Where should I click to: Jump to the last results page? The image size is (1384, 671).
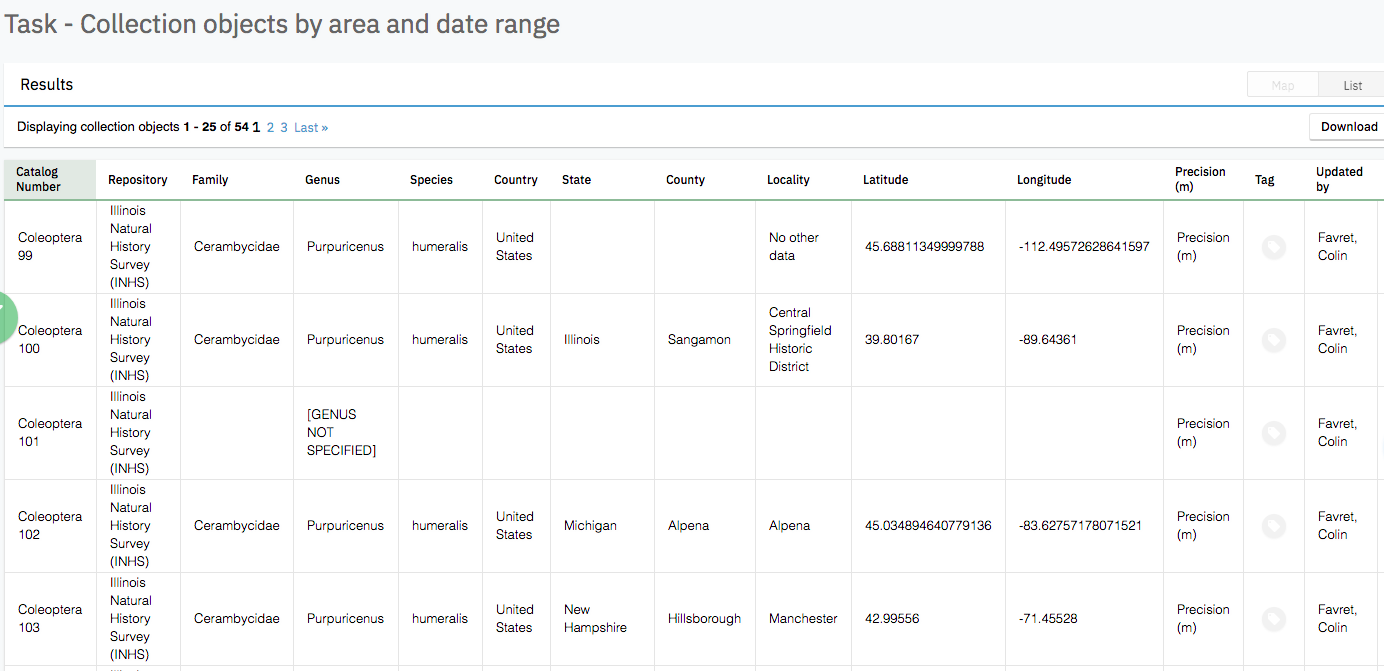310,127
